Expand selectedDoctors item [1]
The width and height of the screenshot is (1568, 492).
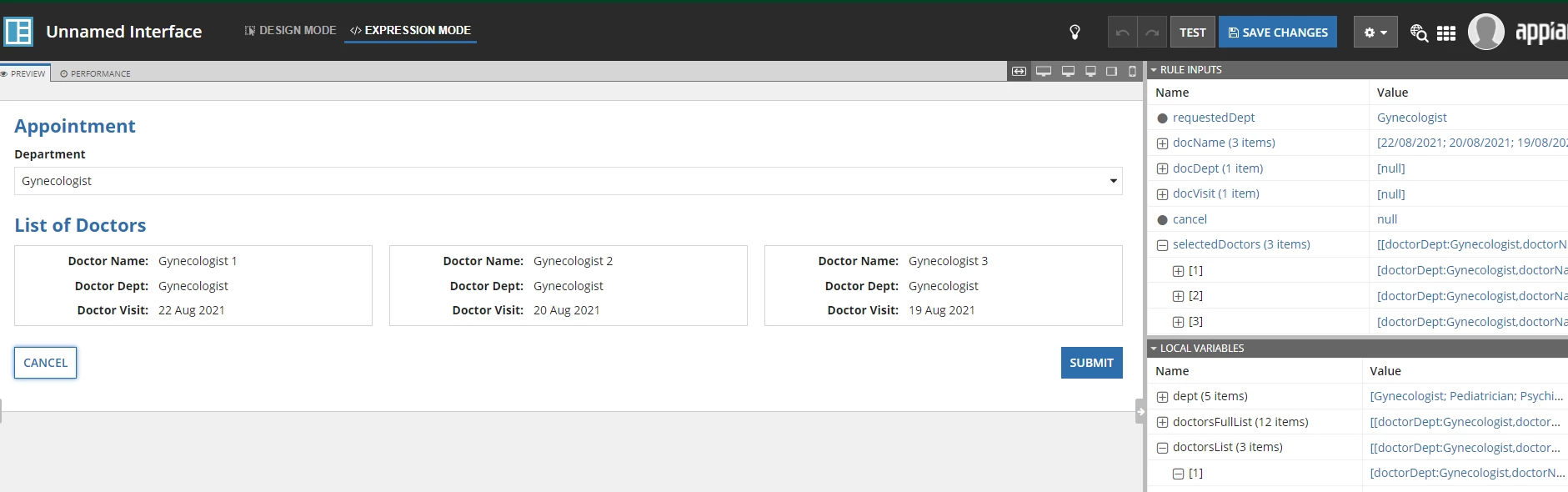[1178, 271]
